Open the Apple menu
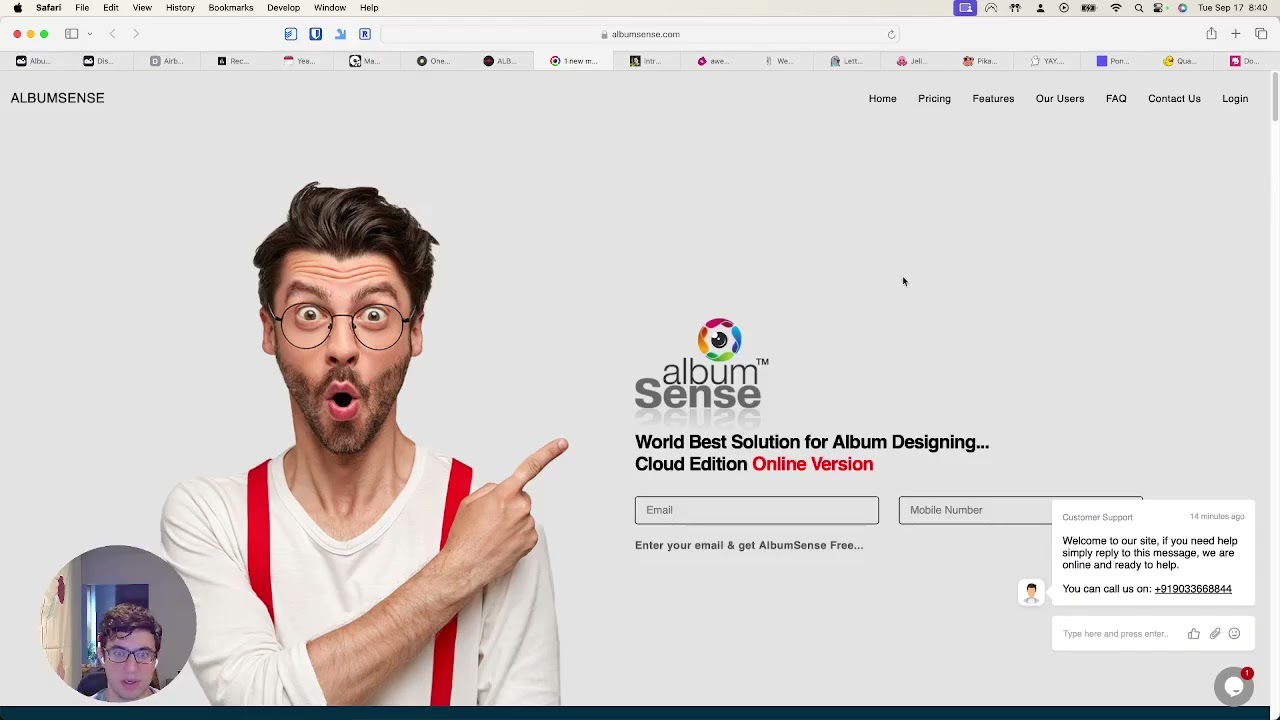Screen dimensions: 1280x720 (x=18, y=8)
